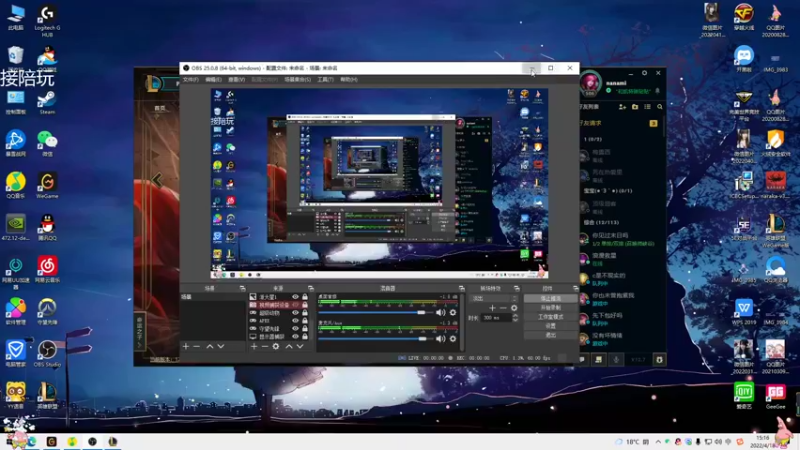Mute 麦克风/Aux speaker icon
The height and width of the screenshot is (450, 800).
coord(441,338)
